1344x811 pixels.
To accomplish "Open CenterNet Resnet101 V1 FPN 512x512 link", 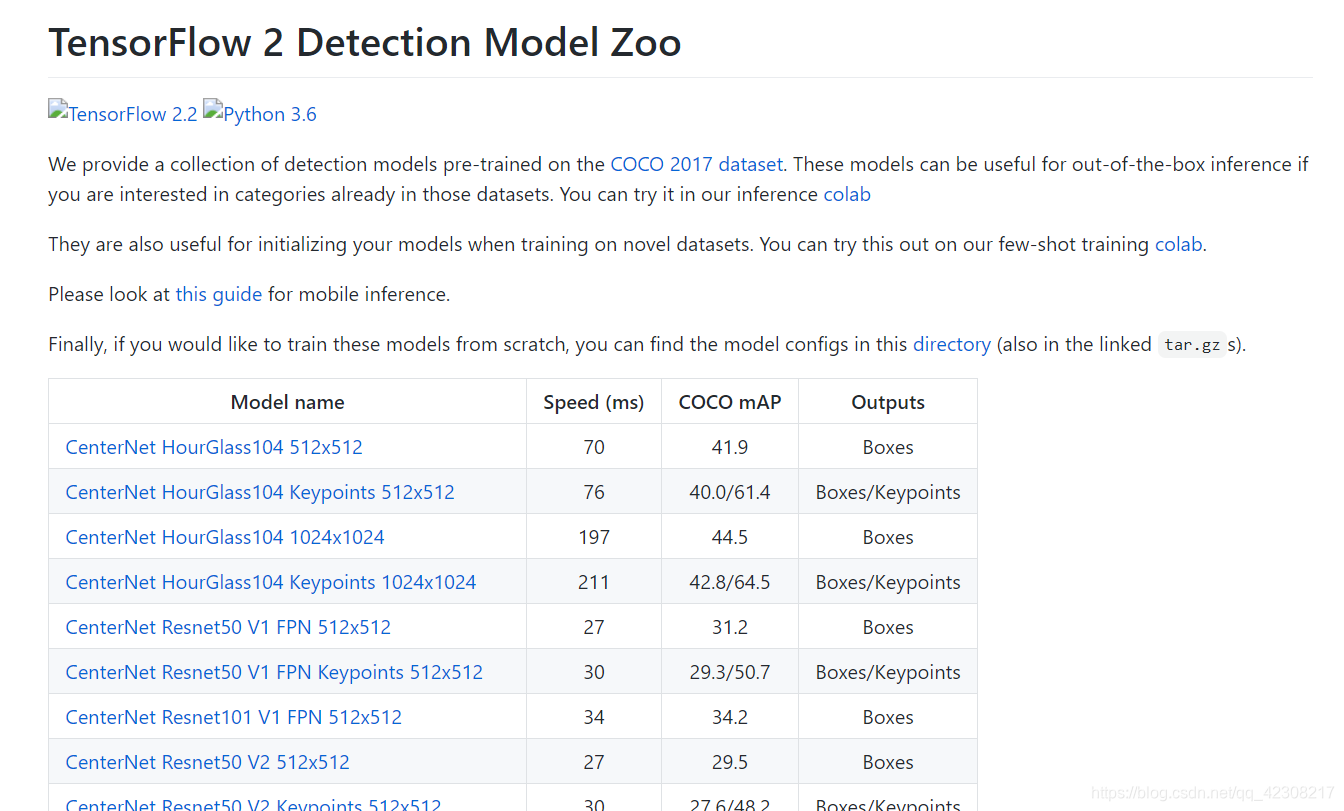I will 234,717.
